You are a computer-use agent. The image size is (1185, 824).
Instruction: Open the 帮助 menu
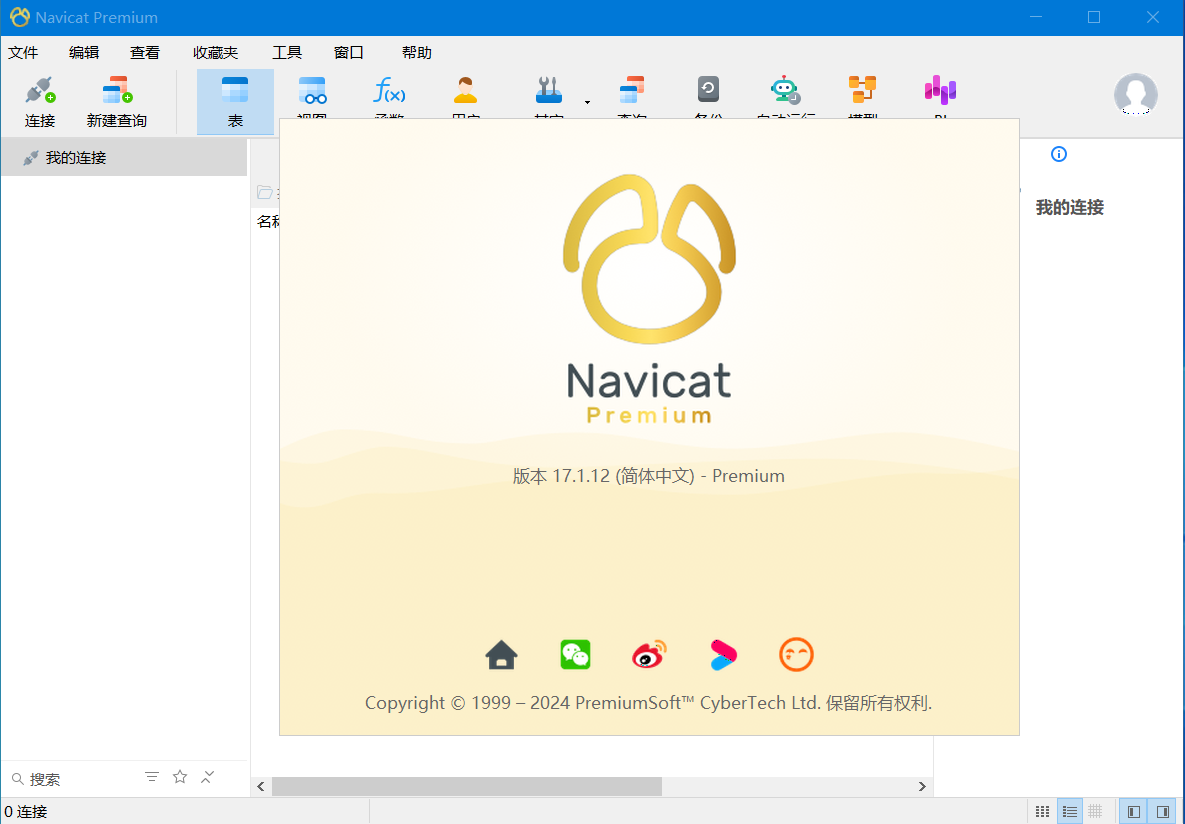(416, 52)
